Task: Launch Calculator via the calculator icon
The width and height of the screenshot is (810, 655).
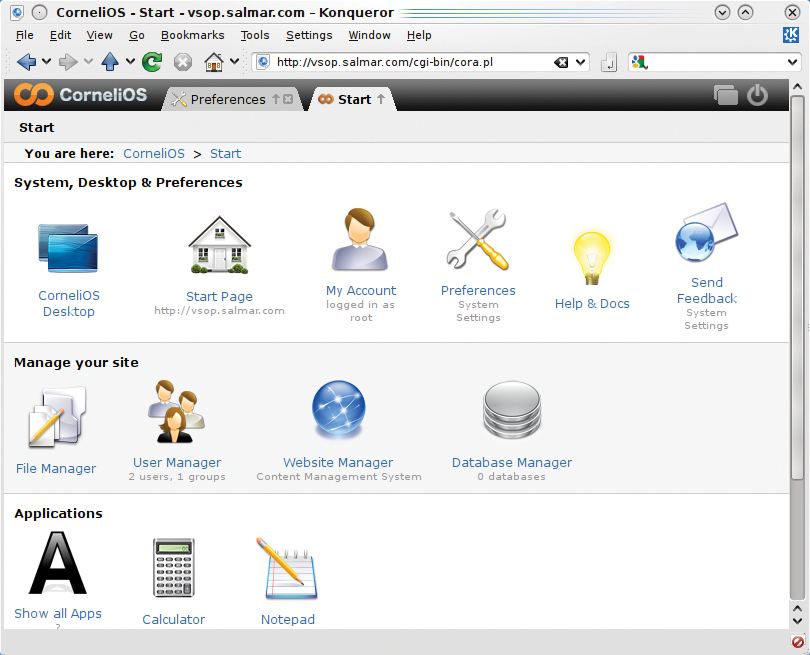Action: pyautogui.click(x=174, y=568)
